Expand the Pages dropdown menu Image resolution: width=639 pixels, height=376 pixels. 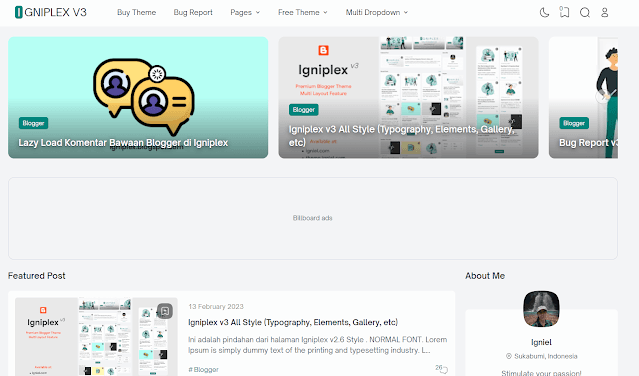coord(245,13)
